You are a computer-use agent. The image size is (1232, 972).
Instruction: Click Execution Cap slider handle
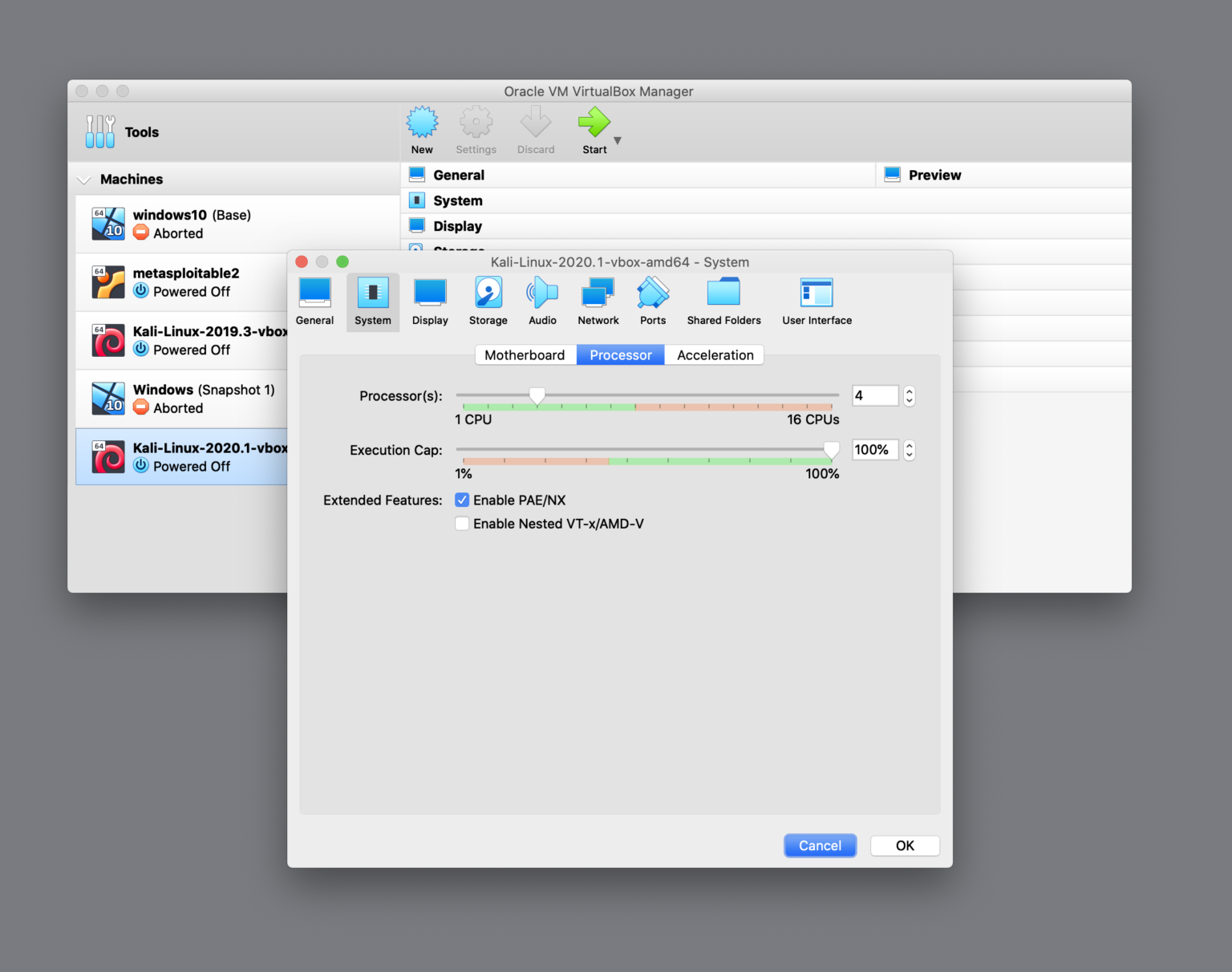pos(832,450)
